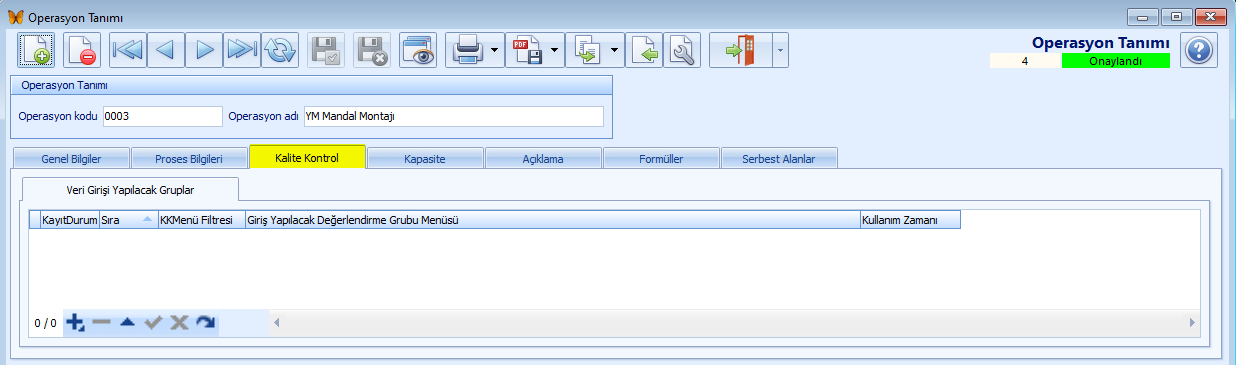This screenshot has width=1236, height=365.
Task: Open the help question mark
Action: (1198, 49)
